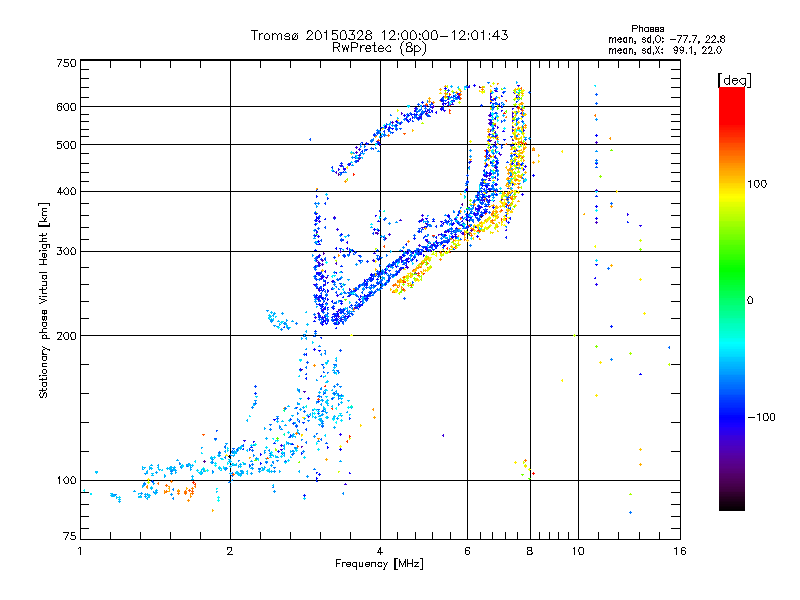Click the 'Phases' header text
The image size is (800, 600).
pyautogui.click(x=647, y=29)
